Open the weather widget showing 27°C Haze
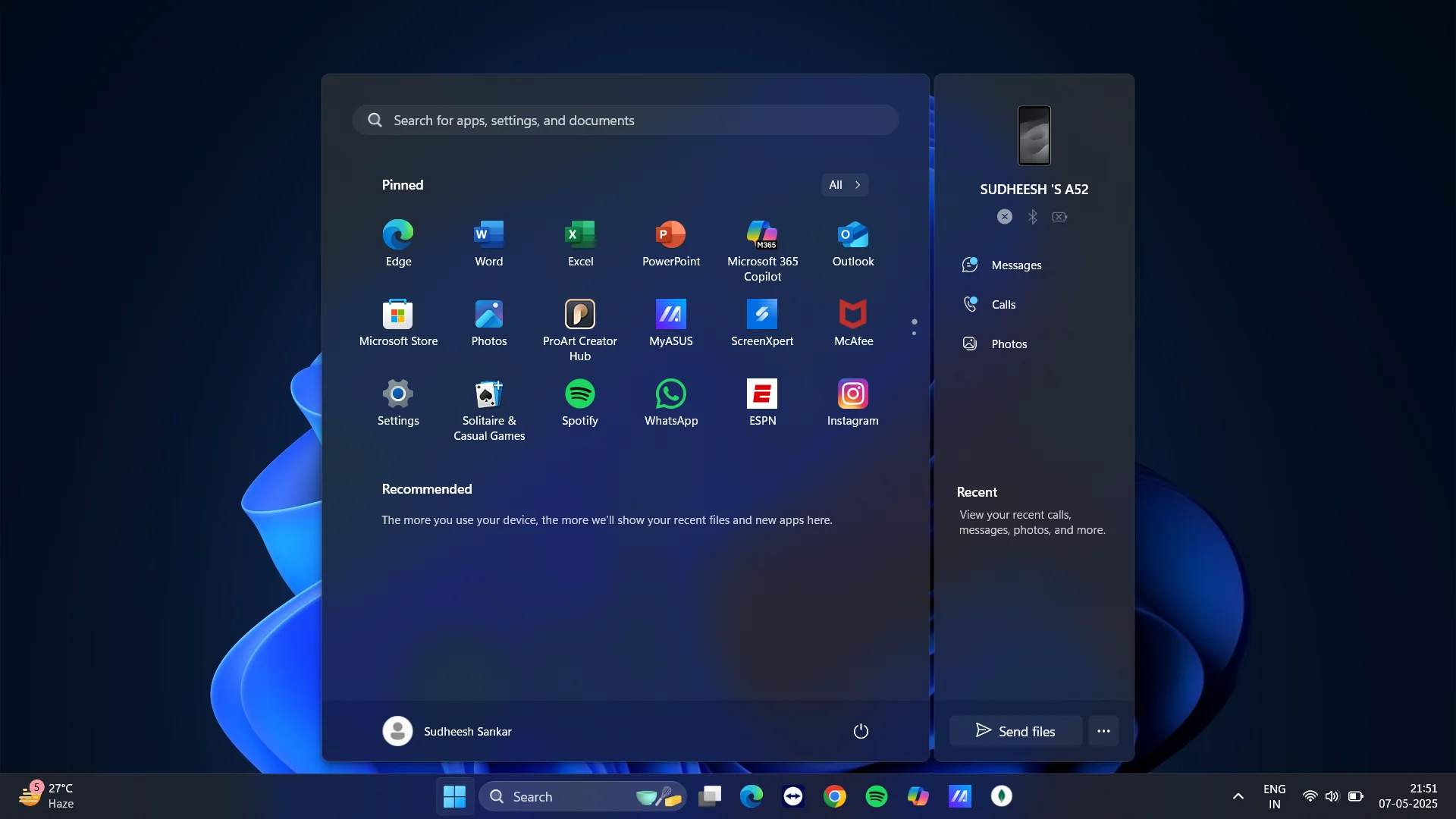Viewport: 1456px width, 819px height. [x=47, y=796]
